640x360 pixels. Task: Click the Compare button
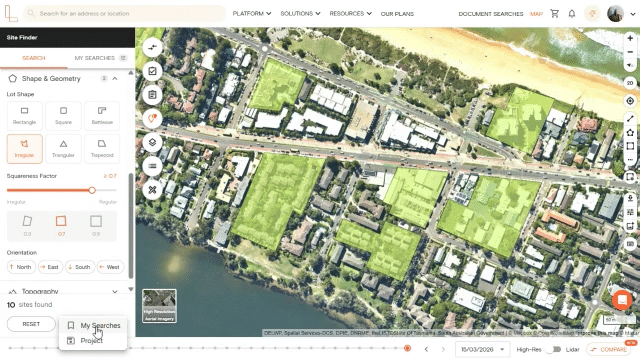(x=609, y=349)
